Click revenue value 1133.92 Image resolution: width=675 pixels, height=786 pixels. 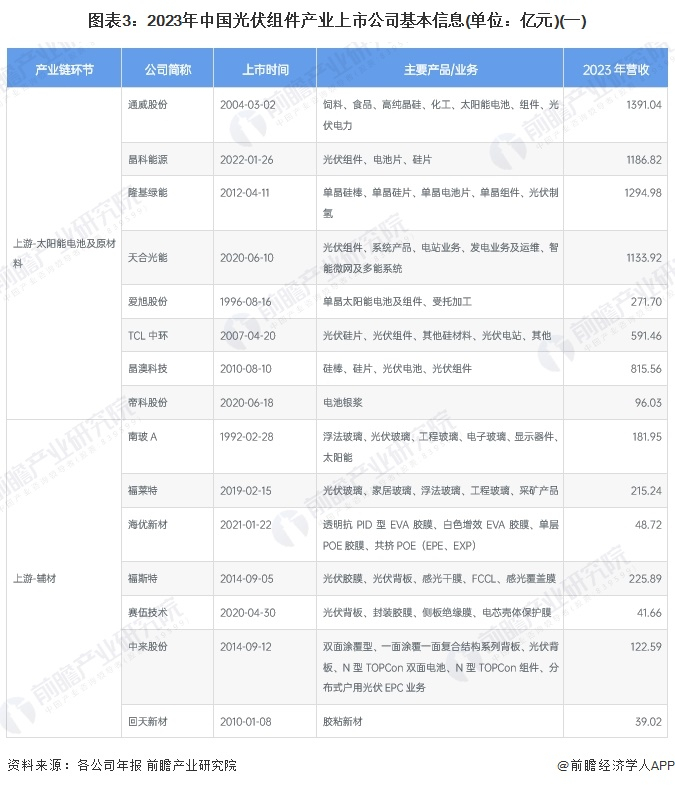coord(644,258)
